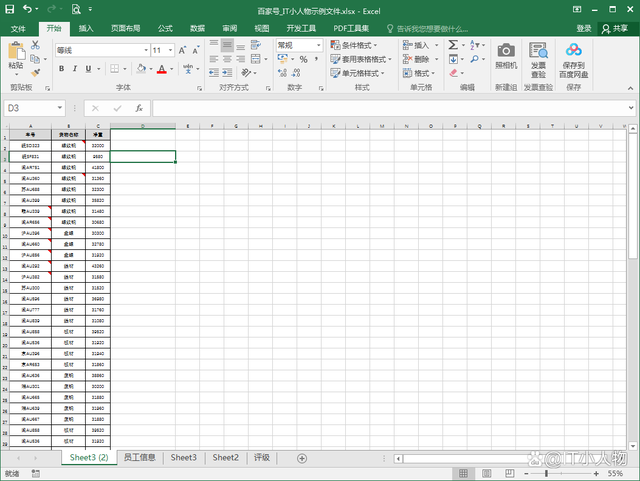
Task: Click AutoSum sigma icon
Action: (x=453, y=45)
